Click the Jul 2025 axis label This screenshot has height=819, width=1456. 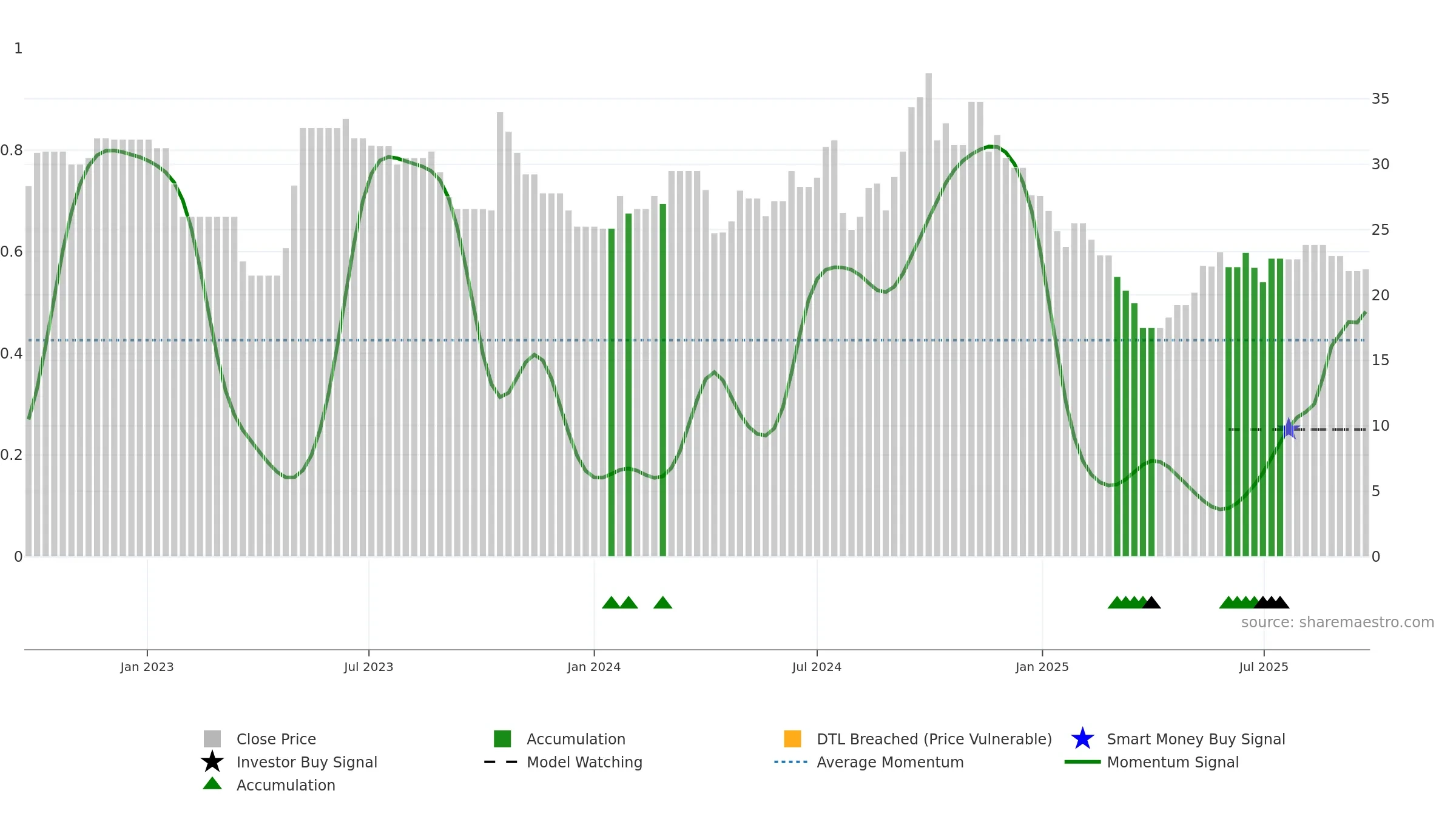1264,667
